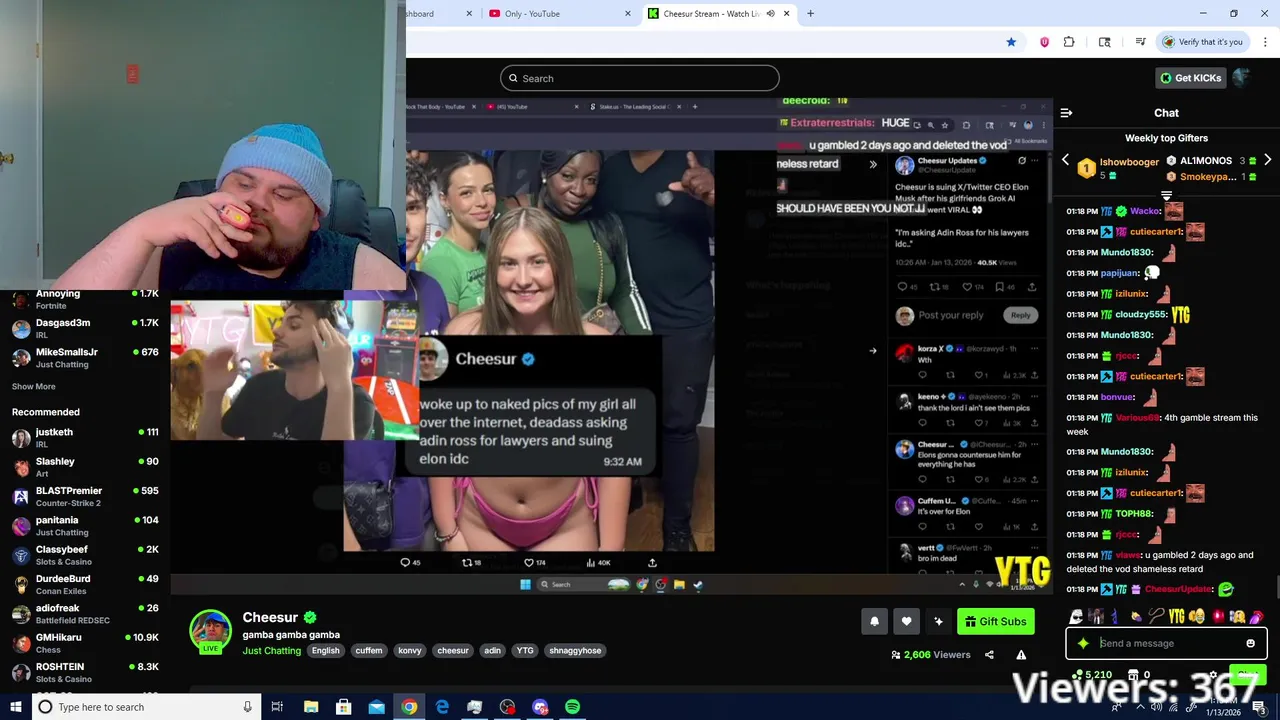Focus the Kick Search field
Screen dimensions: 1280x720
640,78
